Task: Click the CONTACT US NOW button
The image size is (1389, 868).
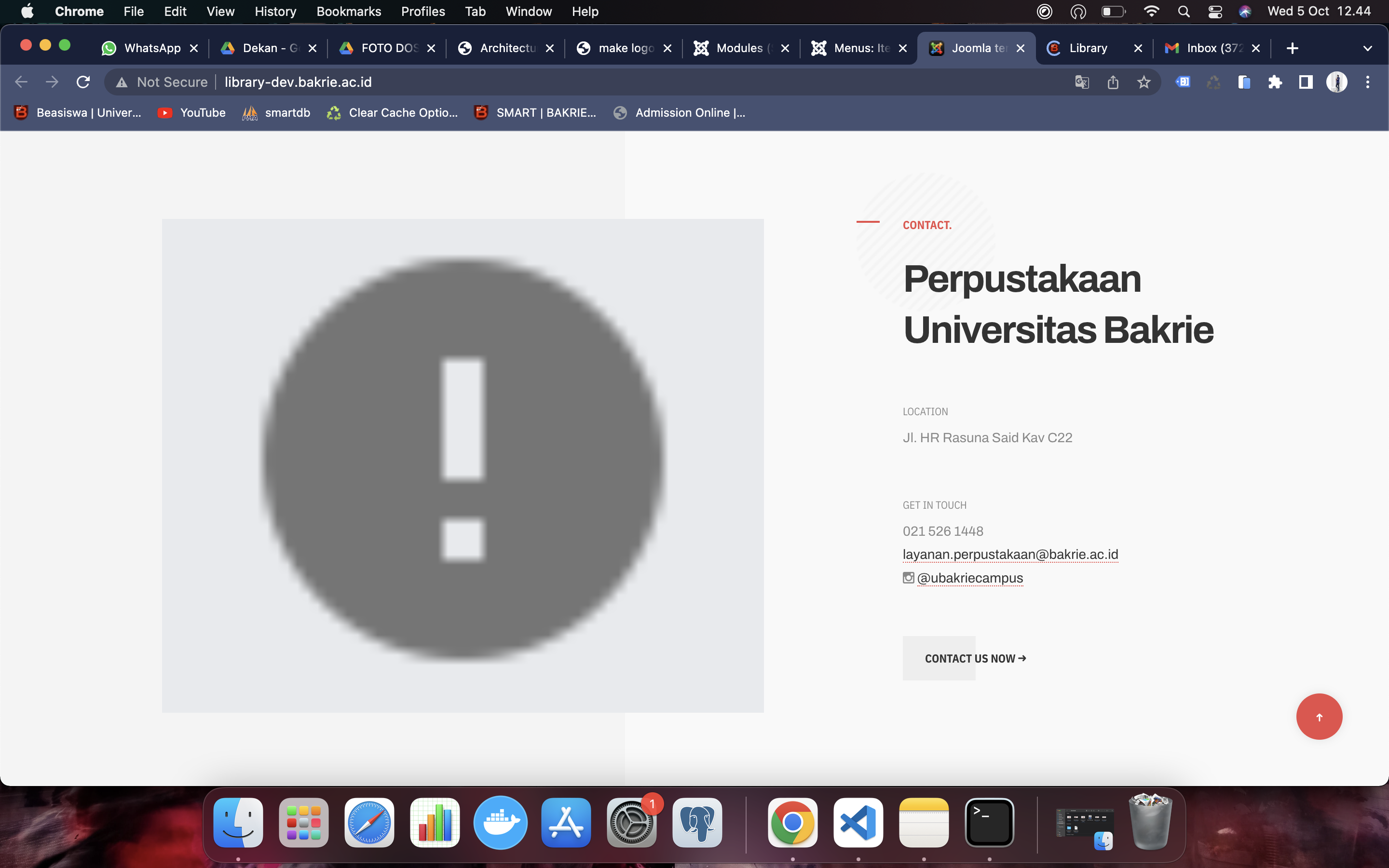Action: 975,658
